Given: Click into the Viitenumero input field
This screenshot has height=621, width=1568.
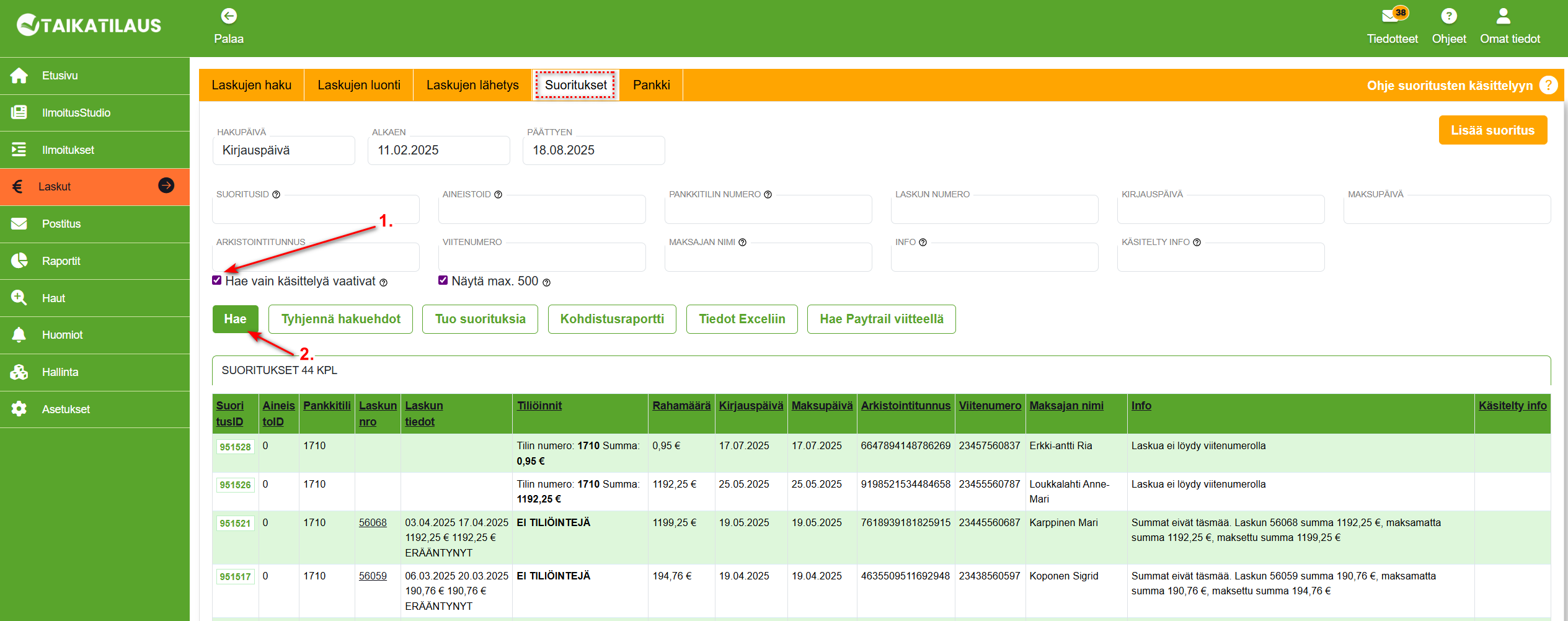Looking at the screenshot, I should click(x=542, y=258).
